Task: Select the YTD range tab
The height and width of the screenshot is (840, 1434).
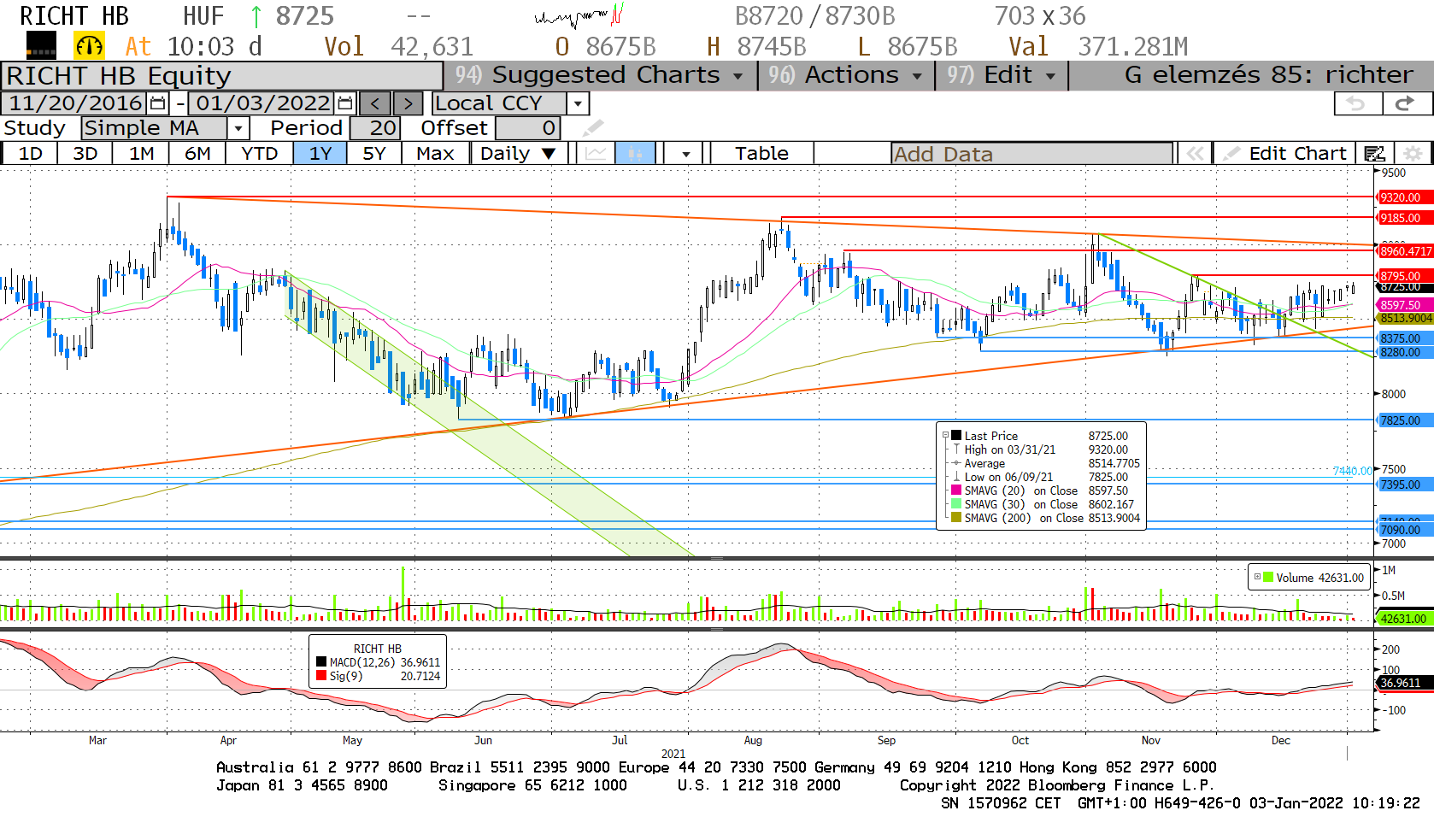Action: [260, 154]
